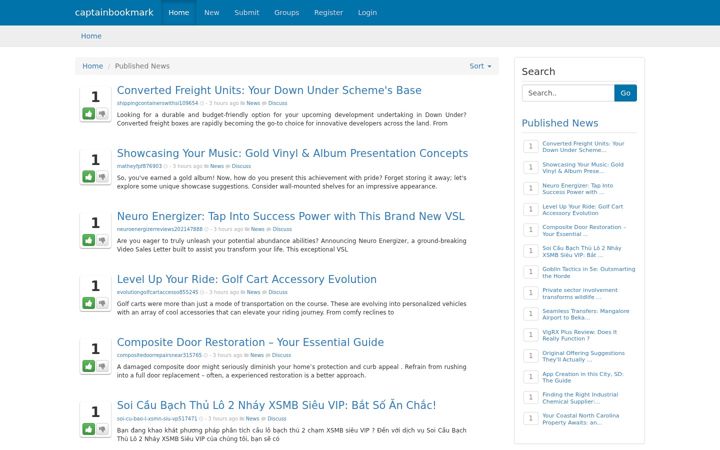Upvote the Composite Door Restoration story
720x450 pixels.
[x=89, y=366]
